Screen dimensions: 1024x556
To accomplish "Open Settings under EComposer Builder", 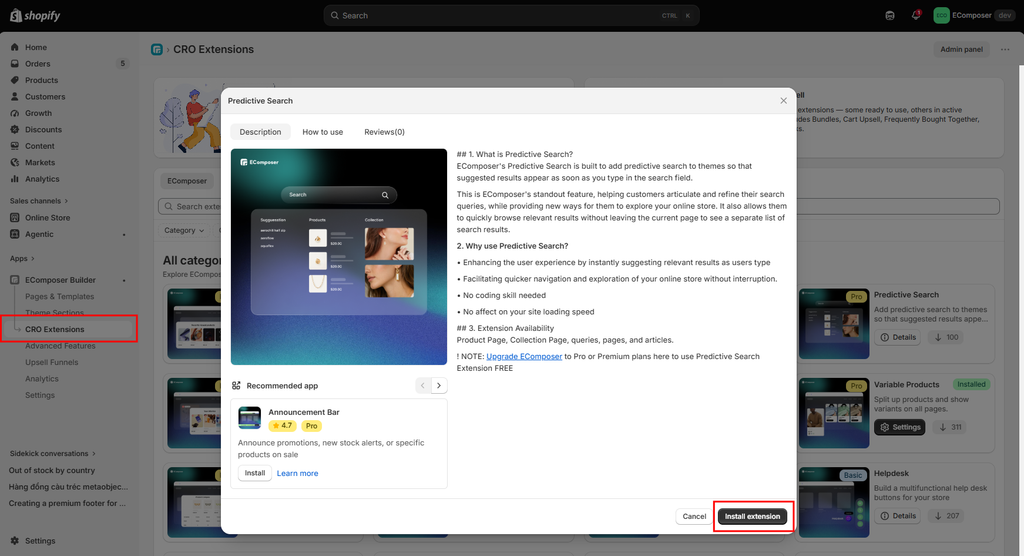I will 40,395.
